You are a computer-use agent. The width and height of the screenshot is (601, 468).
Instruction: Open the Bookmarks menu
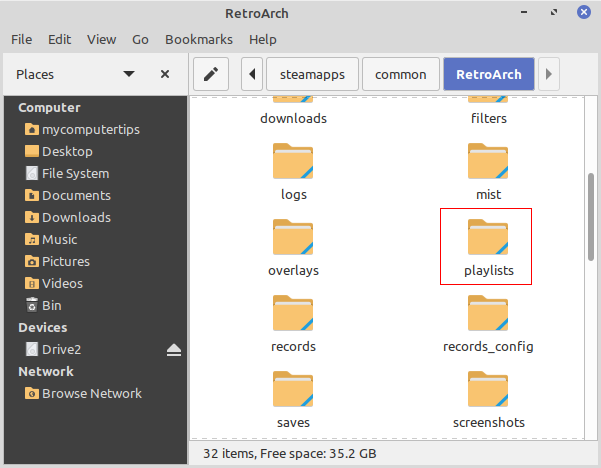click(199, 39)
